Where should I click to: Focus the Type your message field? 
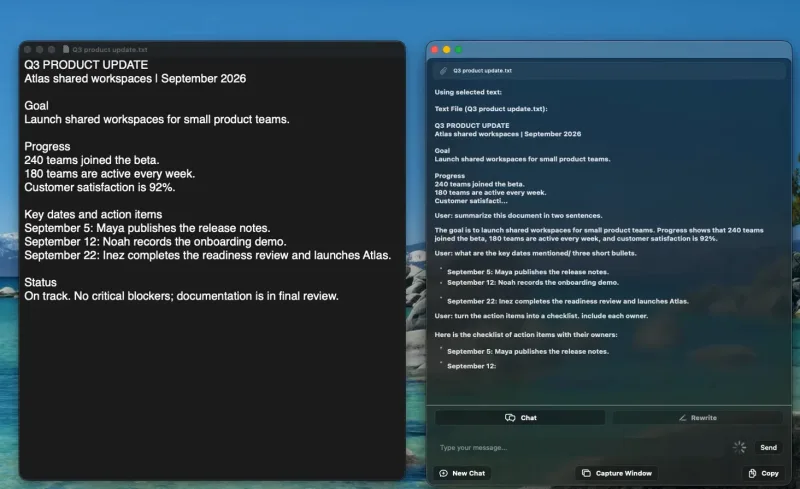click(582, 448)
